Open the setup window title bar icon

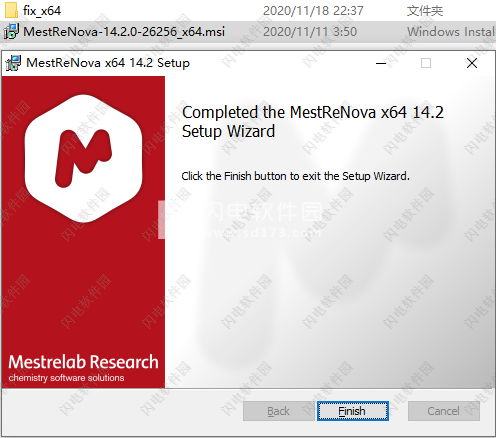(x=13, y=63)
